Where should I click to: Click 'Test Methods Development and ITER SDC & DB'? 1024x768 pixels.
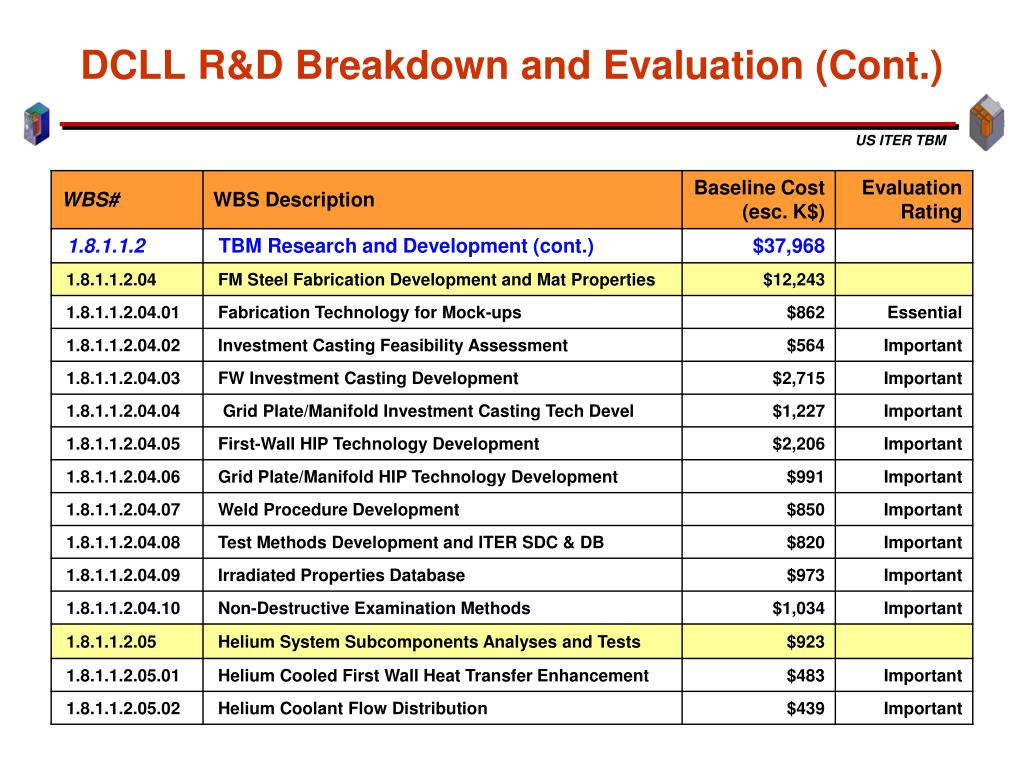[411, 543]
